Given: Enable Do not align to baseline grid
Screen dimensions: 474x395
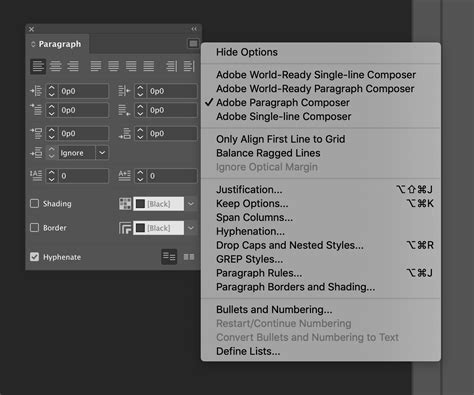Looking at the screenshot, I should pyautogui.click(x=169, y=257).
